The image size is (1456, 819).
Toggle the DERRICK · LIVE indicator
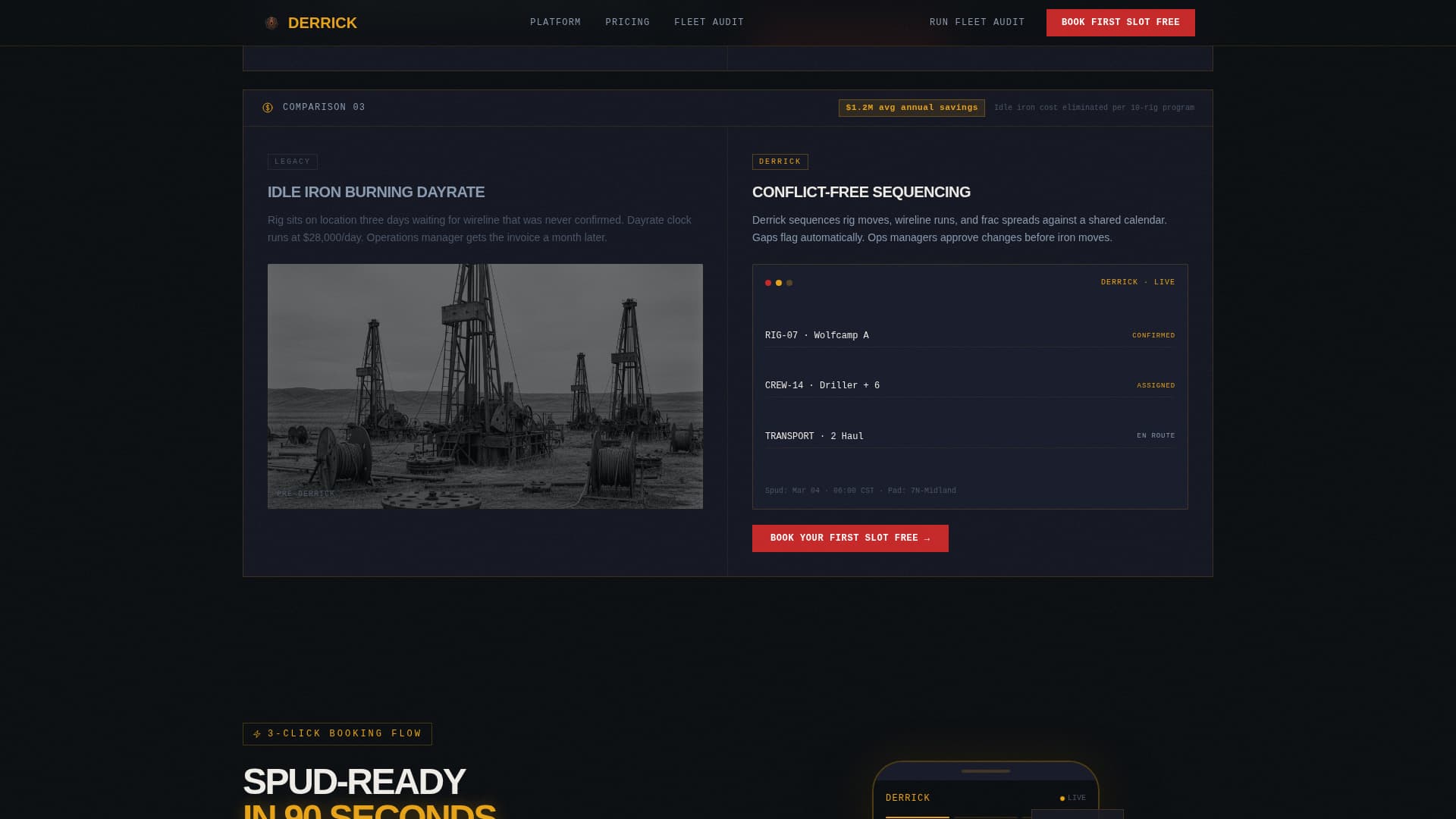(x=1137, y=281)
